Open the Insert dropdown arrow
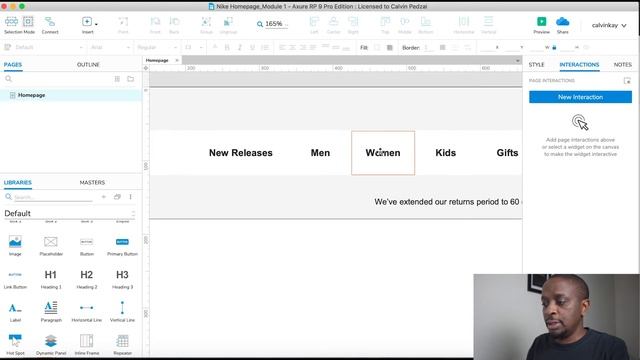 pos(96,24)
